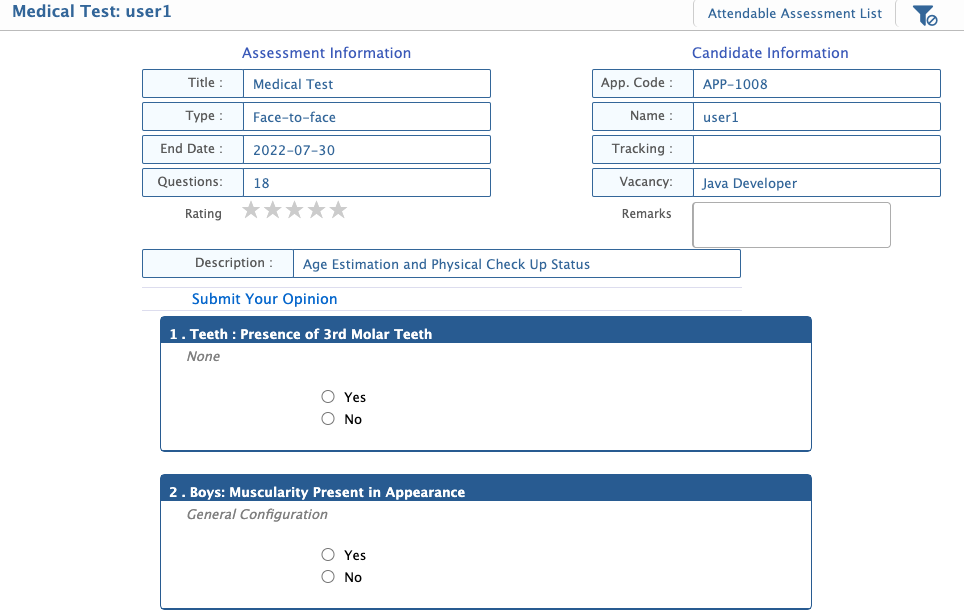Set rating to four stars
The width and height of the screenshot is (964, 613).
click(x=317, y=210)
